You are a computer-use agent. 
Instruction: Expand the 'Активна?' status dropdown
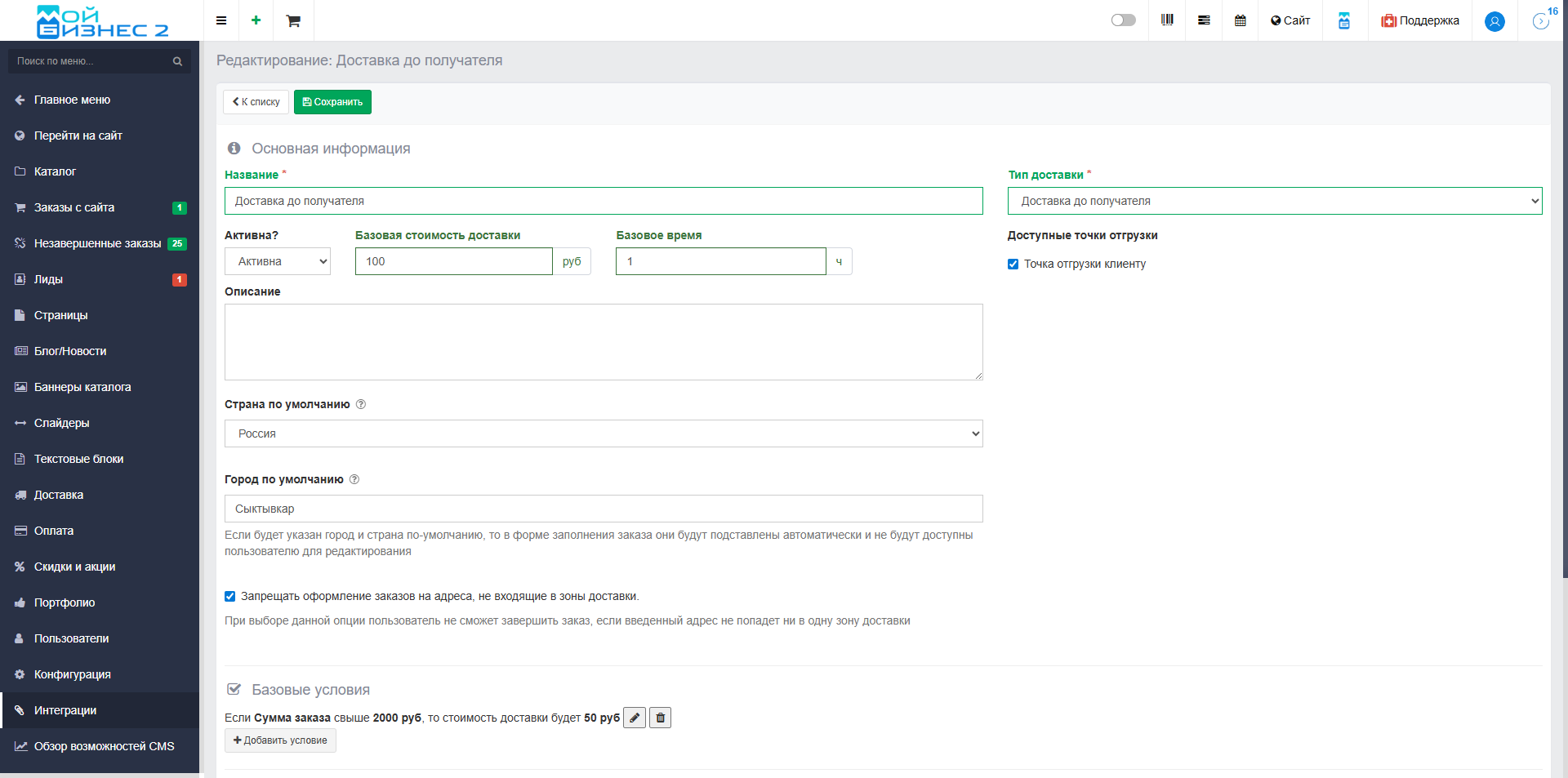point(278,261)
